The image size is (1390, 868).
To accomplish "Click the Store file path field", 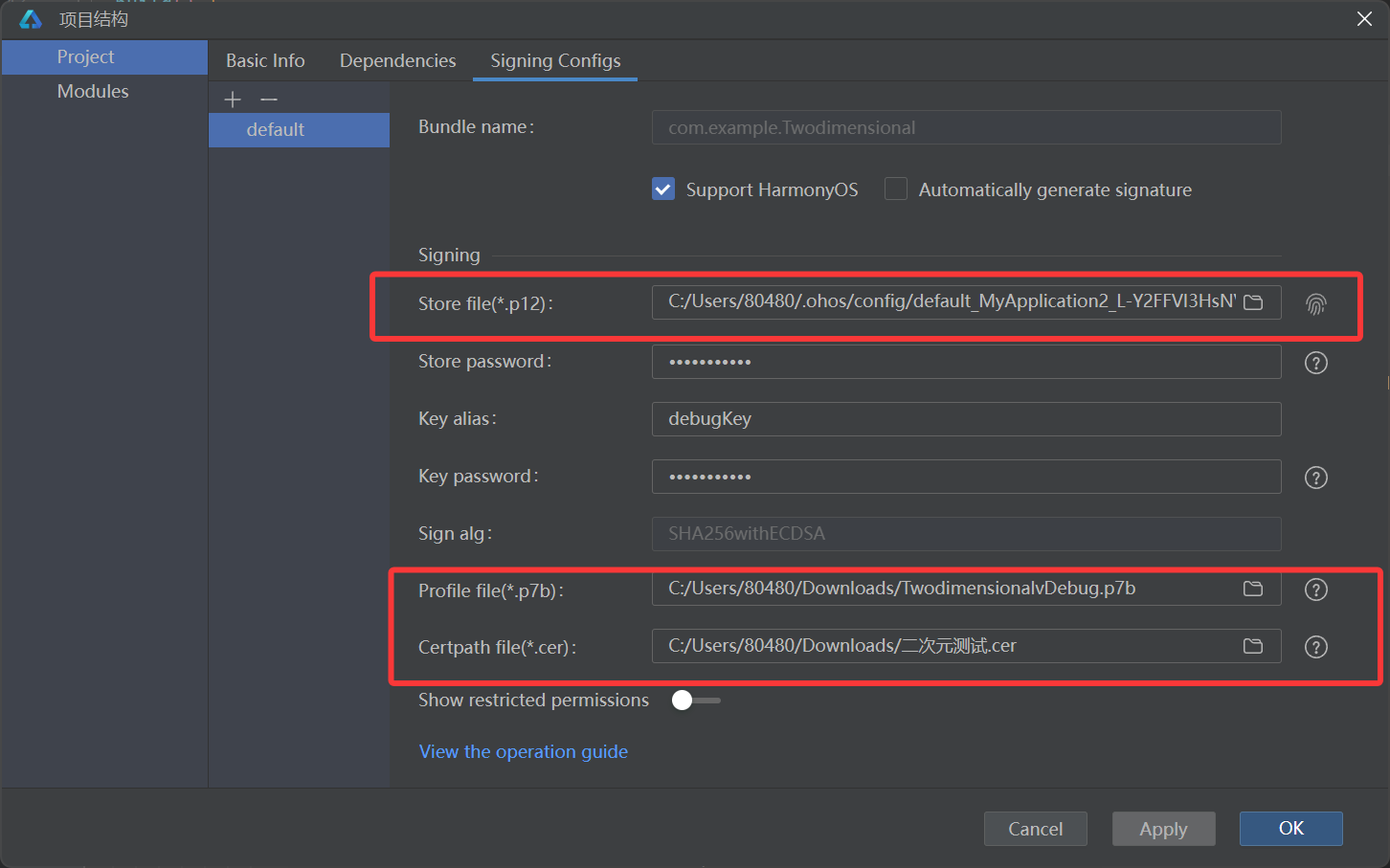I will click(x=966, y=302).
